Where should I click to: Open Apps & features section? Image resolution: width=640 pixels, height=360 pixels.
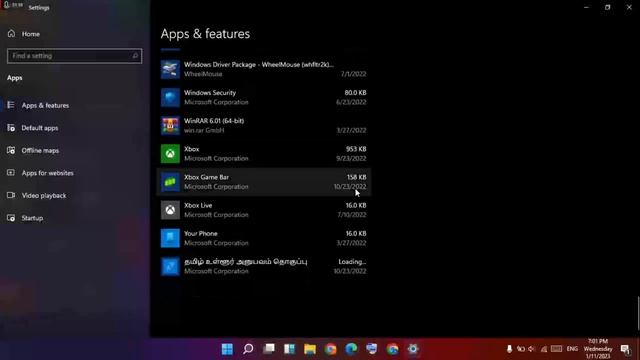point(45,105)
